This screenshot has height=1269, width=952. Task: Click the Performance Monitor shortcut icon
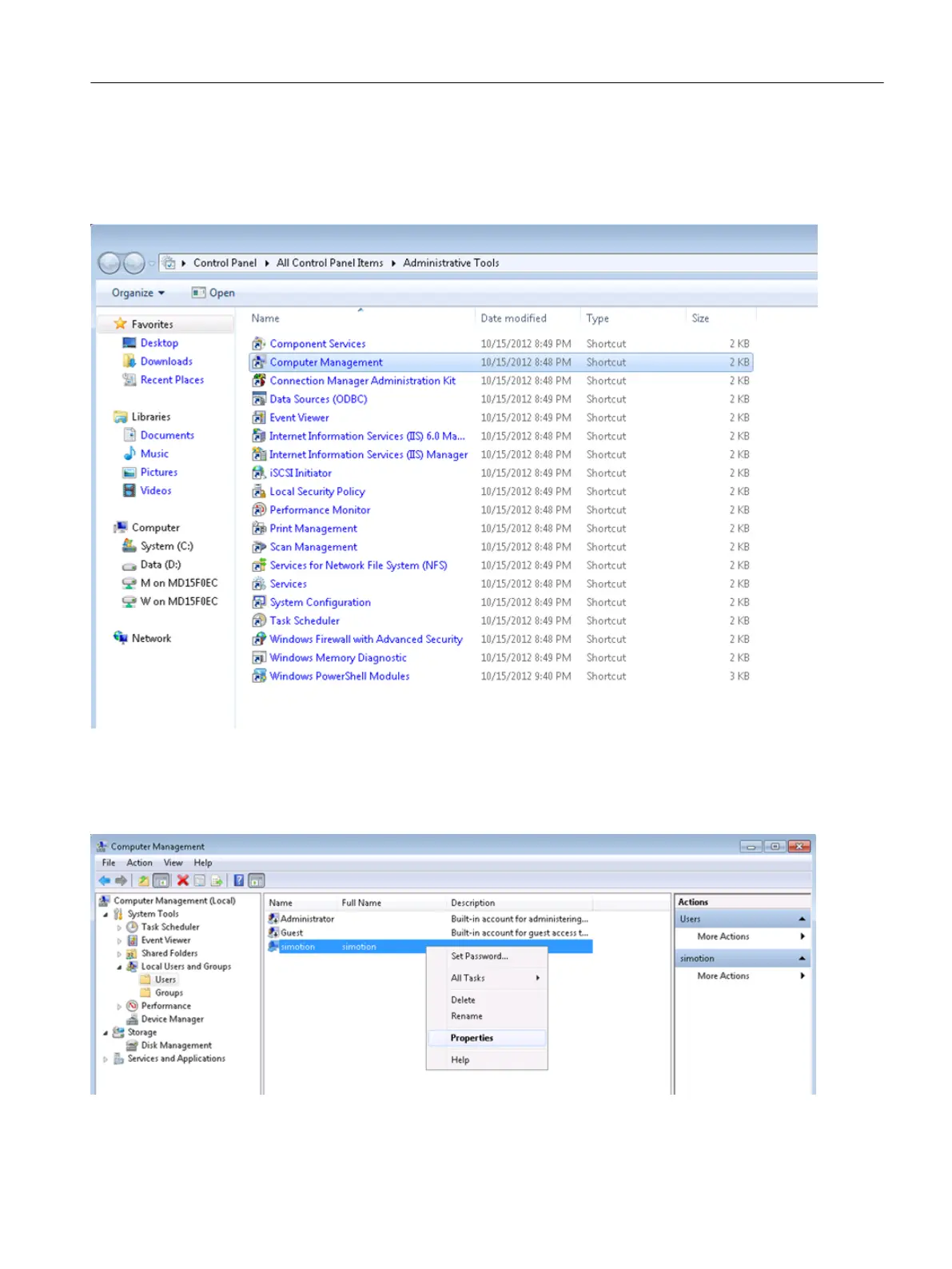click(x=259, y=510)
